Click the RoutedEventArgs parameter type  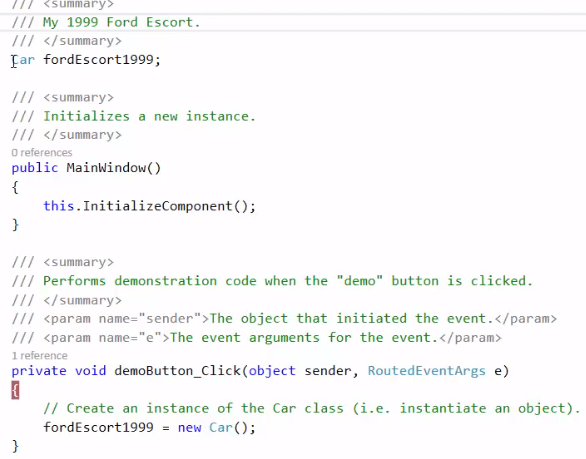click(426, 371)
